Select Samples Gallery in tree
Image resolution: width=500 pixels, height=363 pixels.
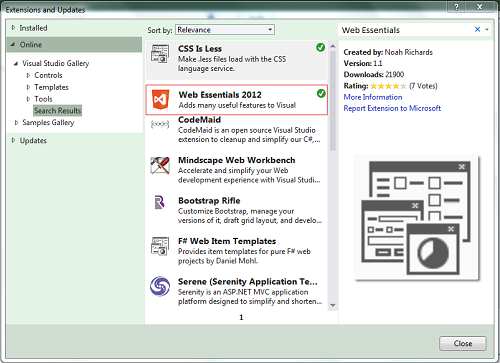coord(48,123)
